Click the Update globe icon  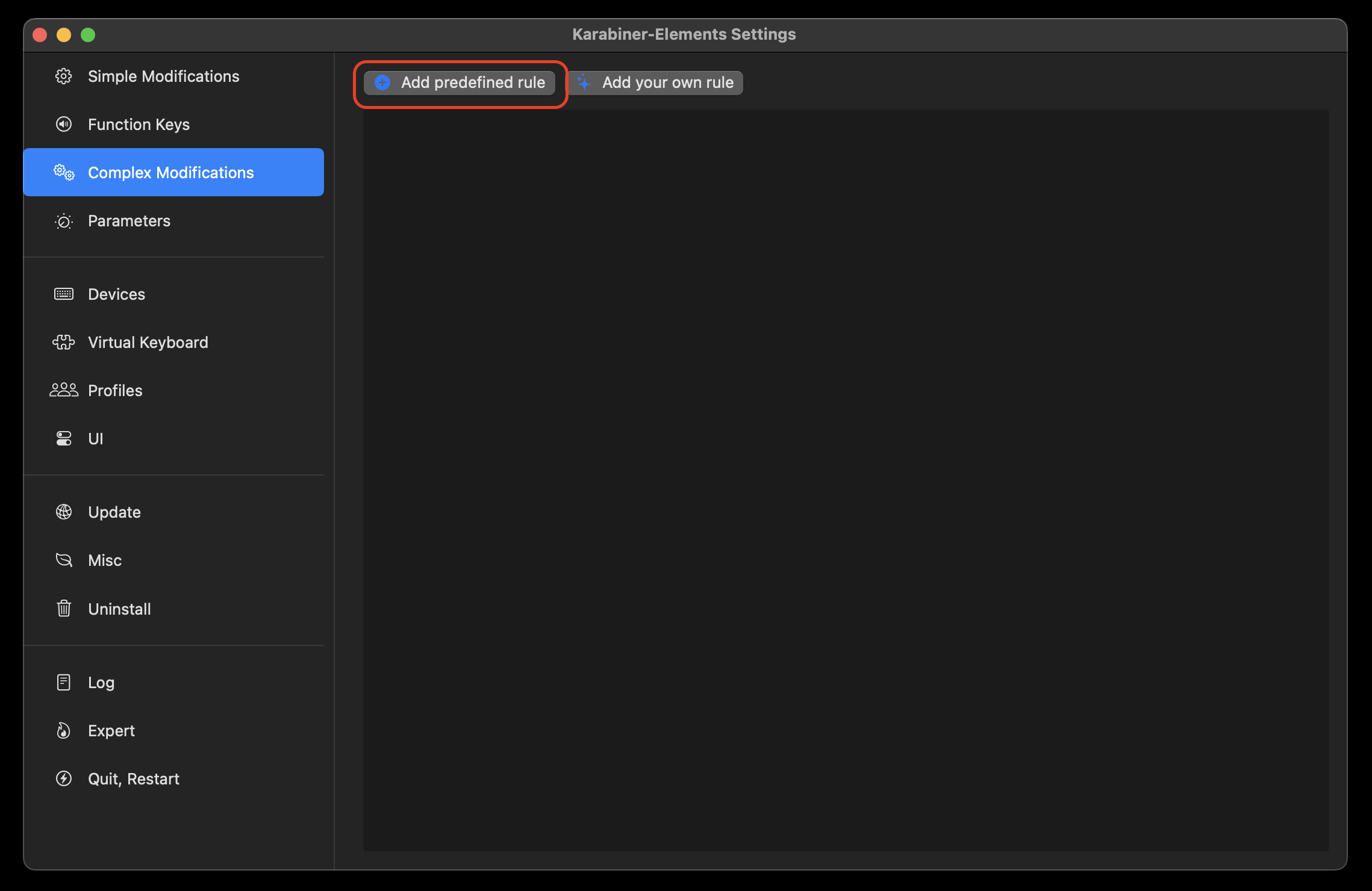tap(64, 512)
